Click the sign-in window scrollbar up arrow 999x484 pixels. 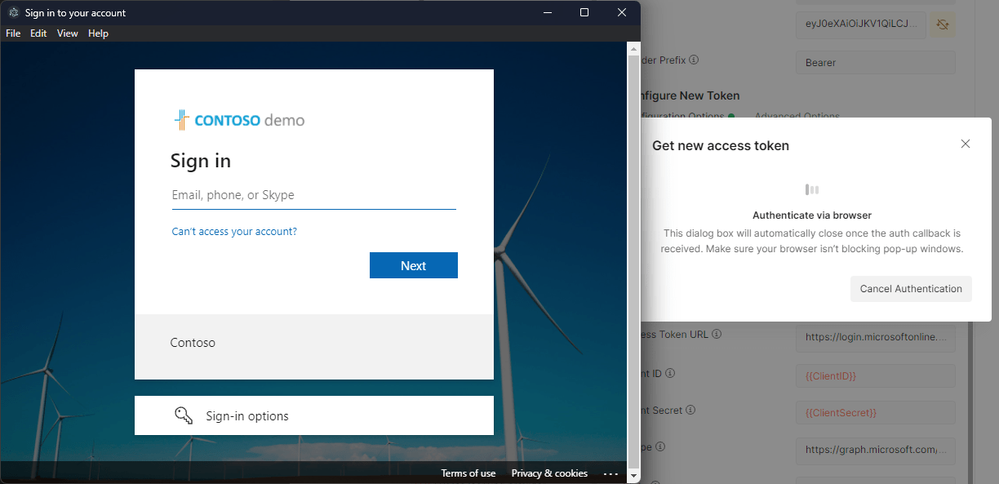pyautogui.click(x=633, y=48)
